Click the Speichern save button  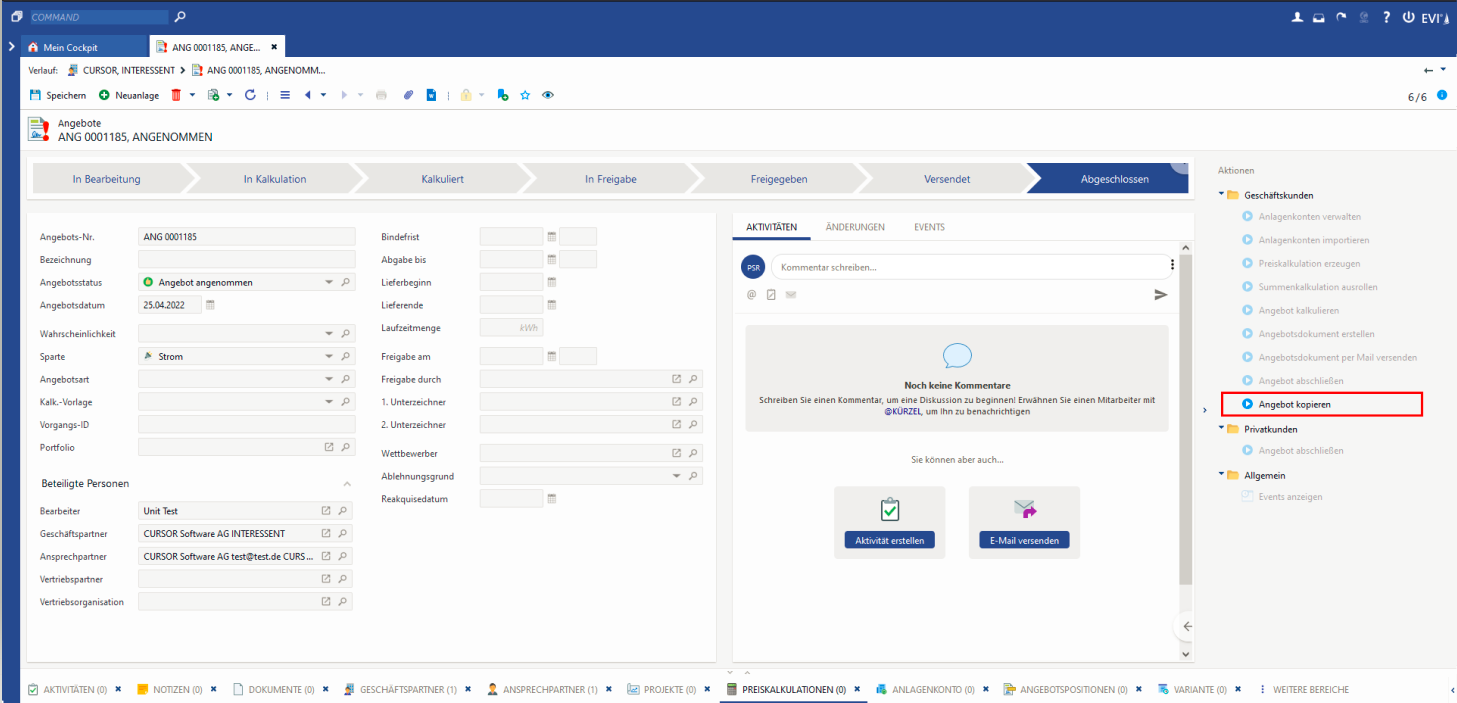pyautogui.click(x=58, y=95)
